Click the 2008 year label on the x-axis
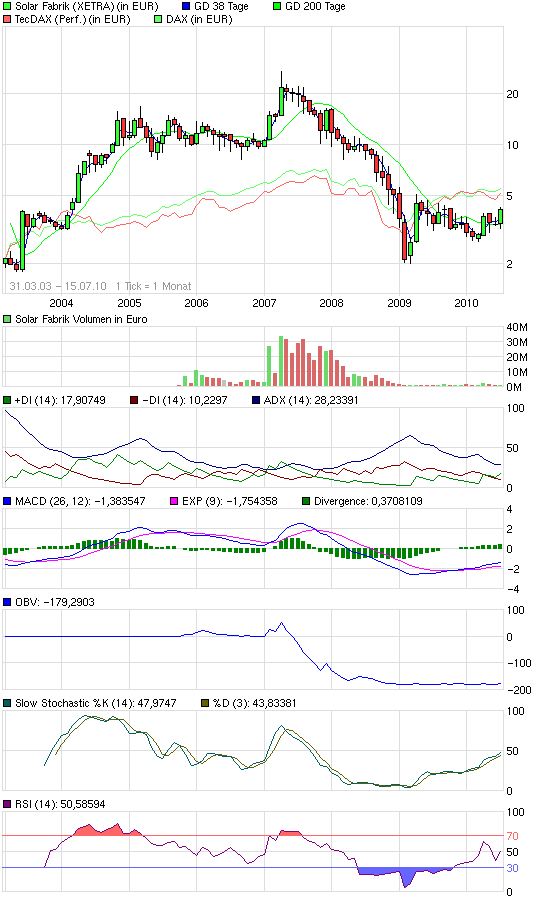Screen dimensions: 545x913 pos(331,303)
